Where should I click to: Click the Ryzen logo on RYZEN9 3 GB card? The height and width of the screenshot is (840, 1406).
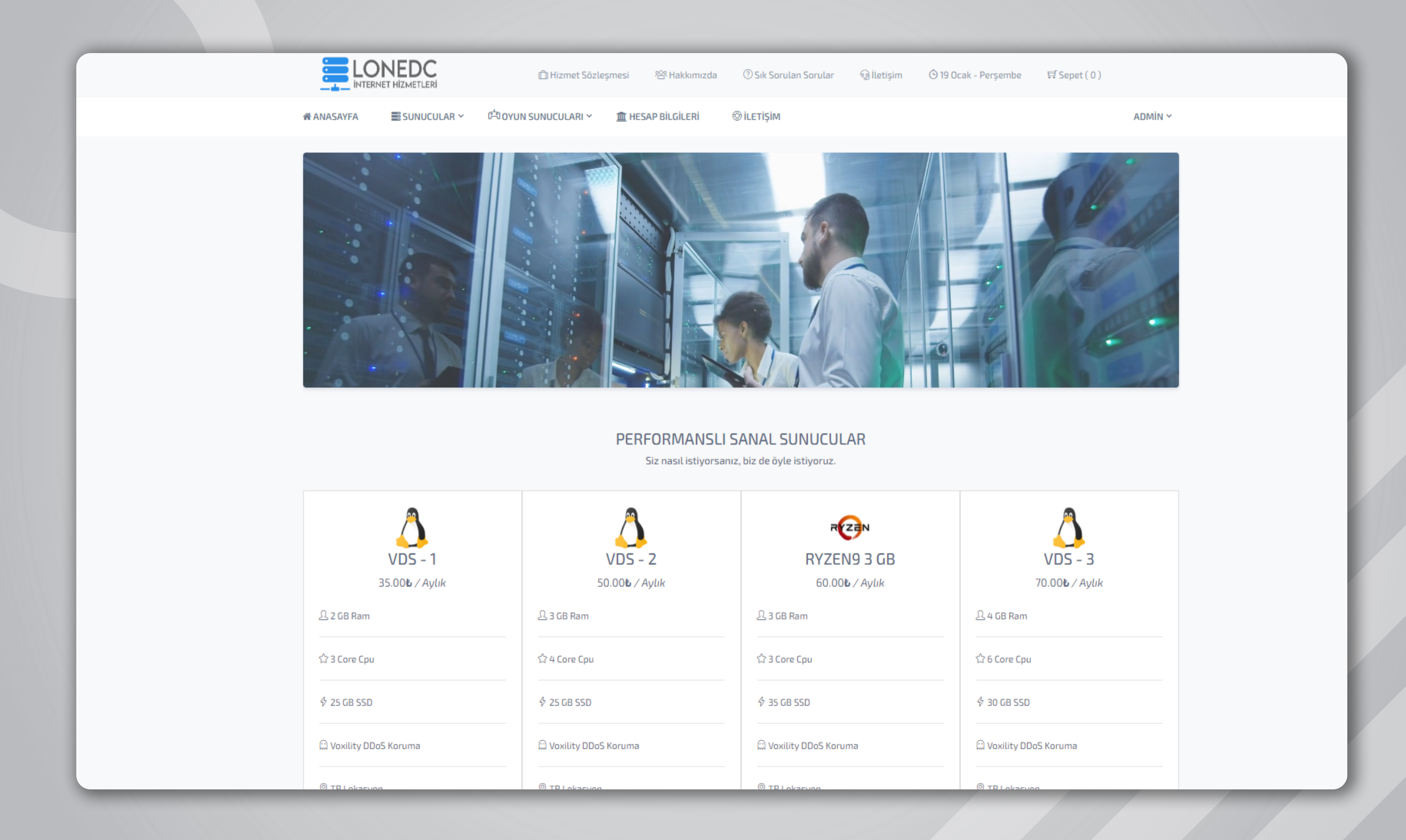coord(850,528)
